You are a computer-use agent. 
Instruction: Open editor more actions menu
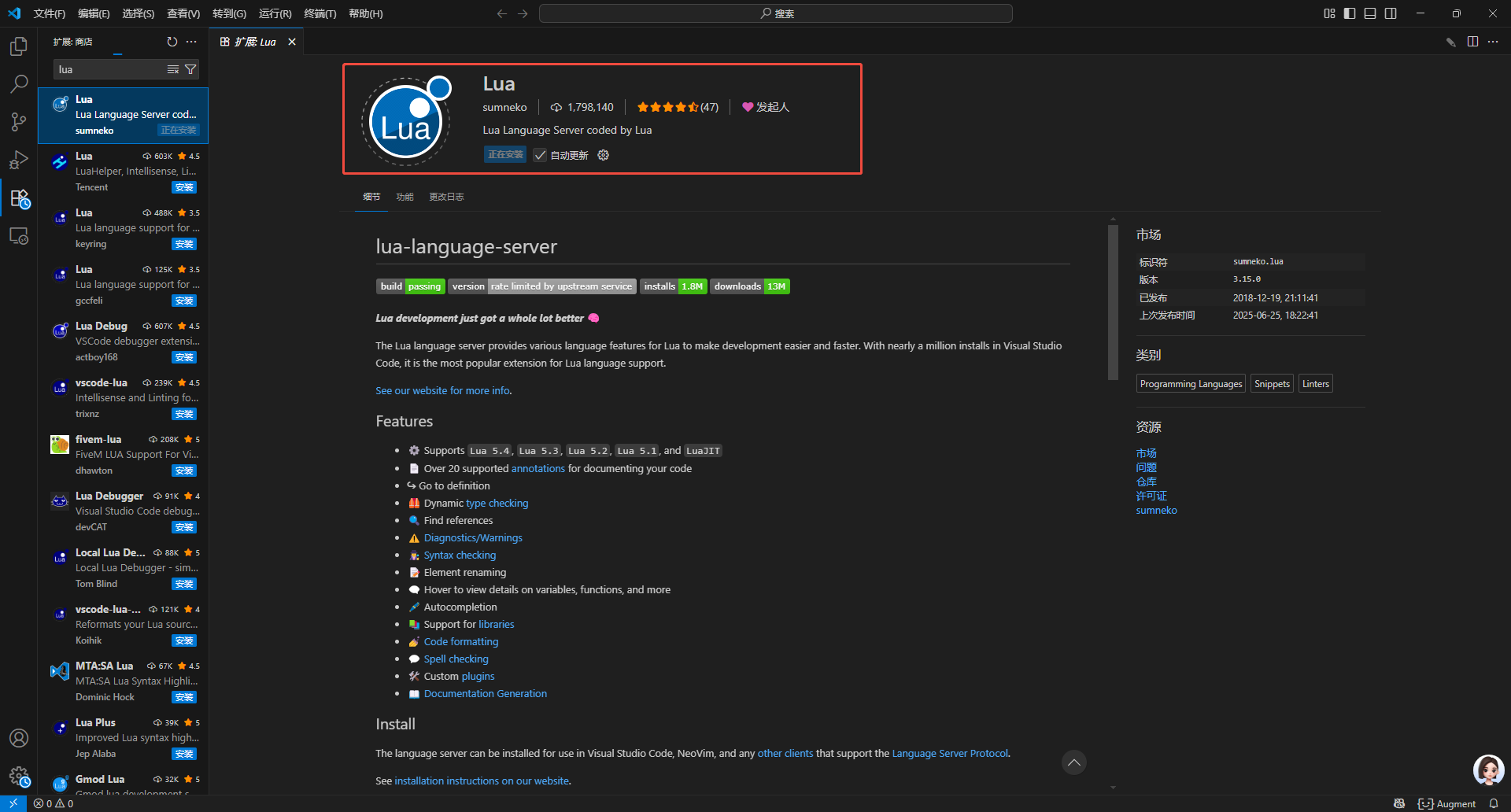pos(1493,42)
